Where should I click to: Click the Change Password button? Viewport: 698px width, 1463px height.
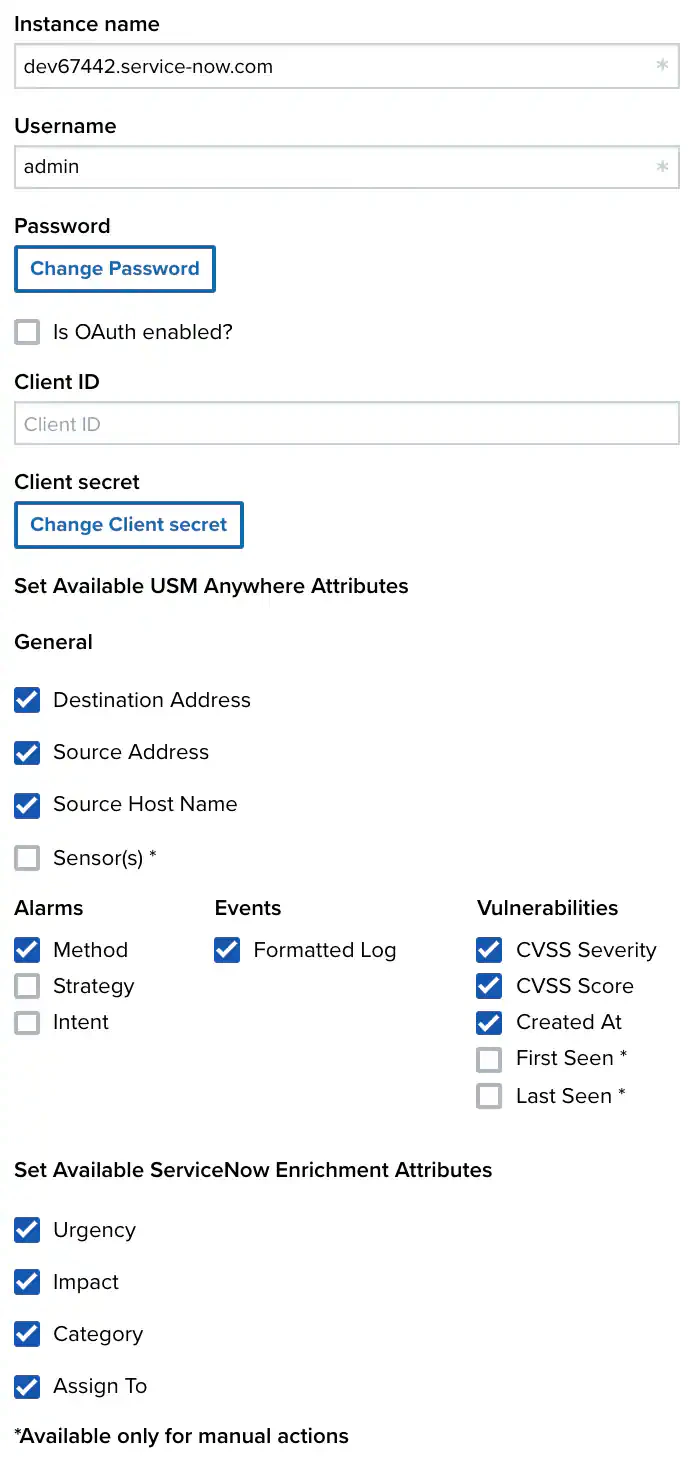(x=115, y=269)
